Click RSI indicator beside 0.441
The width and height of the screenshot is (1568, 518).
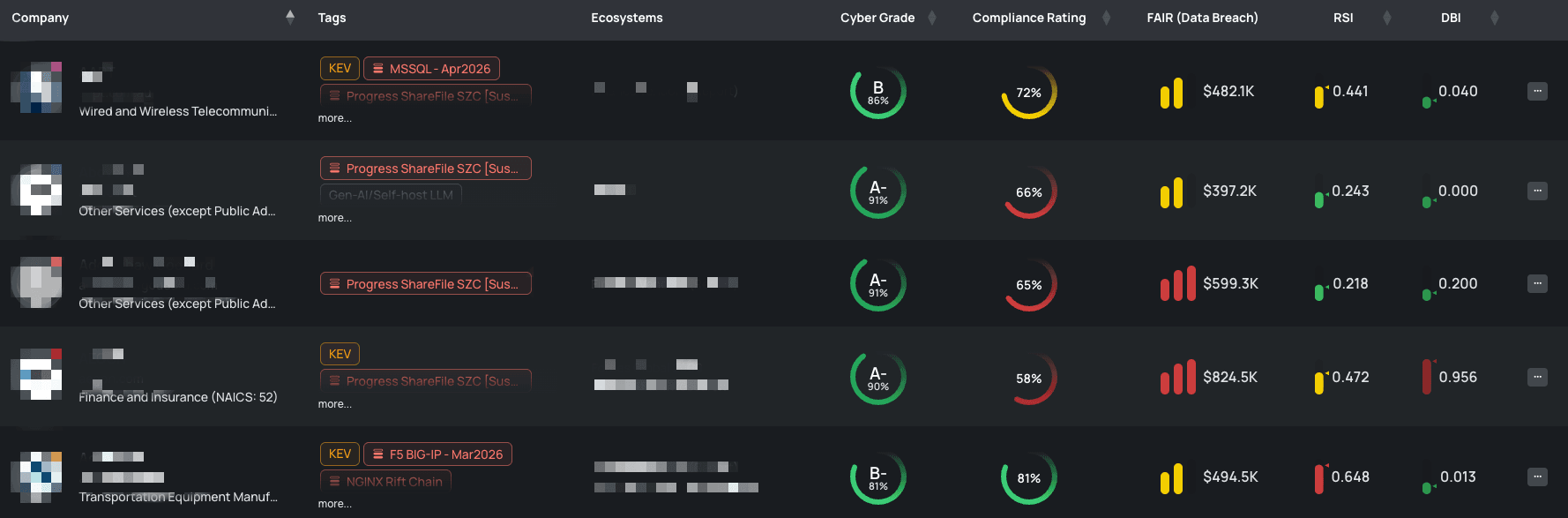click(x=1319, y=96)
